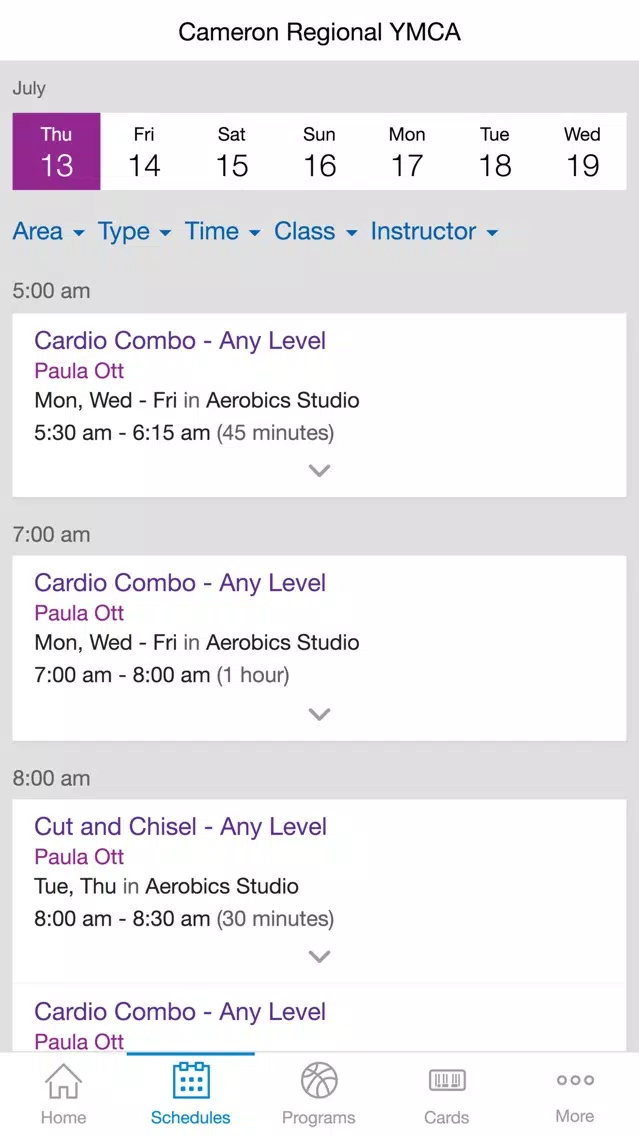Tap the Schedules calendar icon
This screenshot has height=1136, width=639.
tap(191, 1080)
